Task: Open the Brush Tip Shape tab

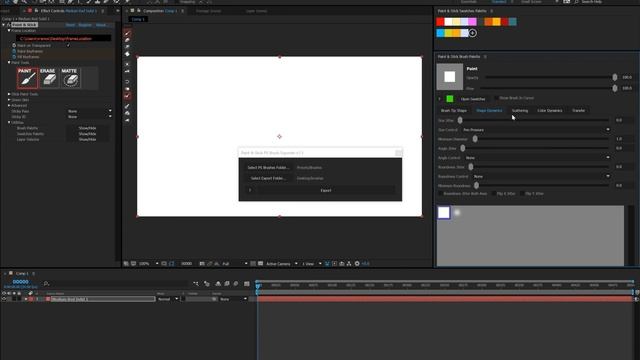Action: (453, 111)
